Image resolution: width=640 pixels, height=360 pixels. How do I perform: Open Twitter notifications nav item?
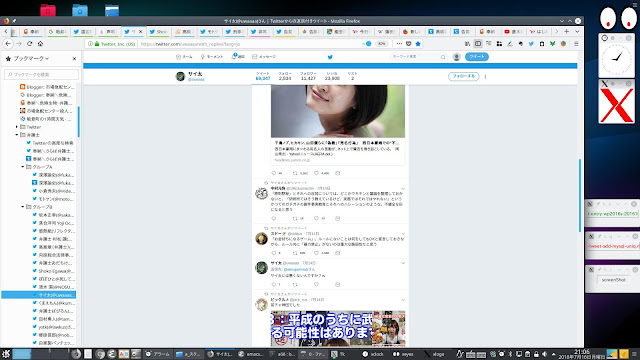pyautogui.click(x=238, y=57)
